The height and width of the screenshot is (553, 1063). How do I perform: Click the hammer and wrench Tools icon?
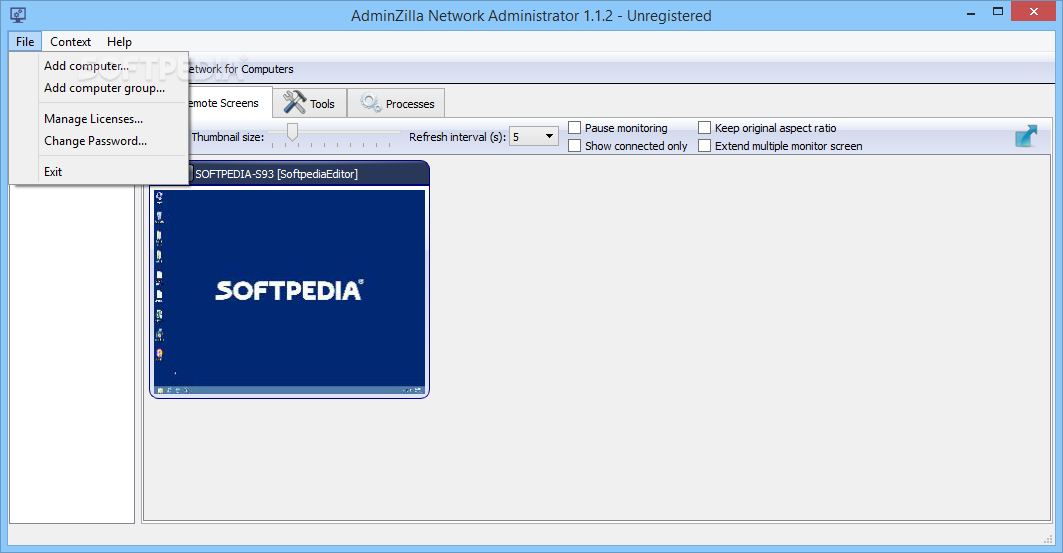(294, 102)
